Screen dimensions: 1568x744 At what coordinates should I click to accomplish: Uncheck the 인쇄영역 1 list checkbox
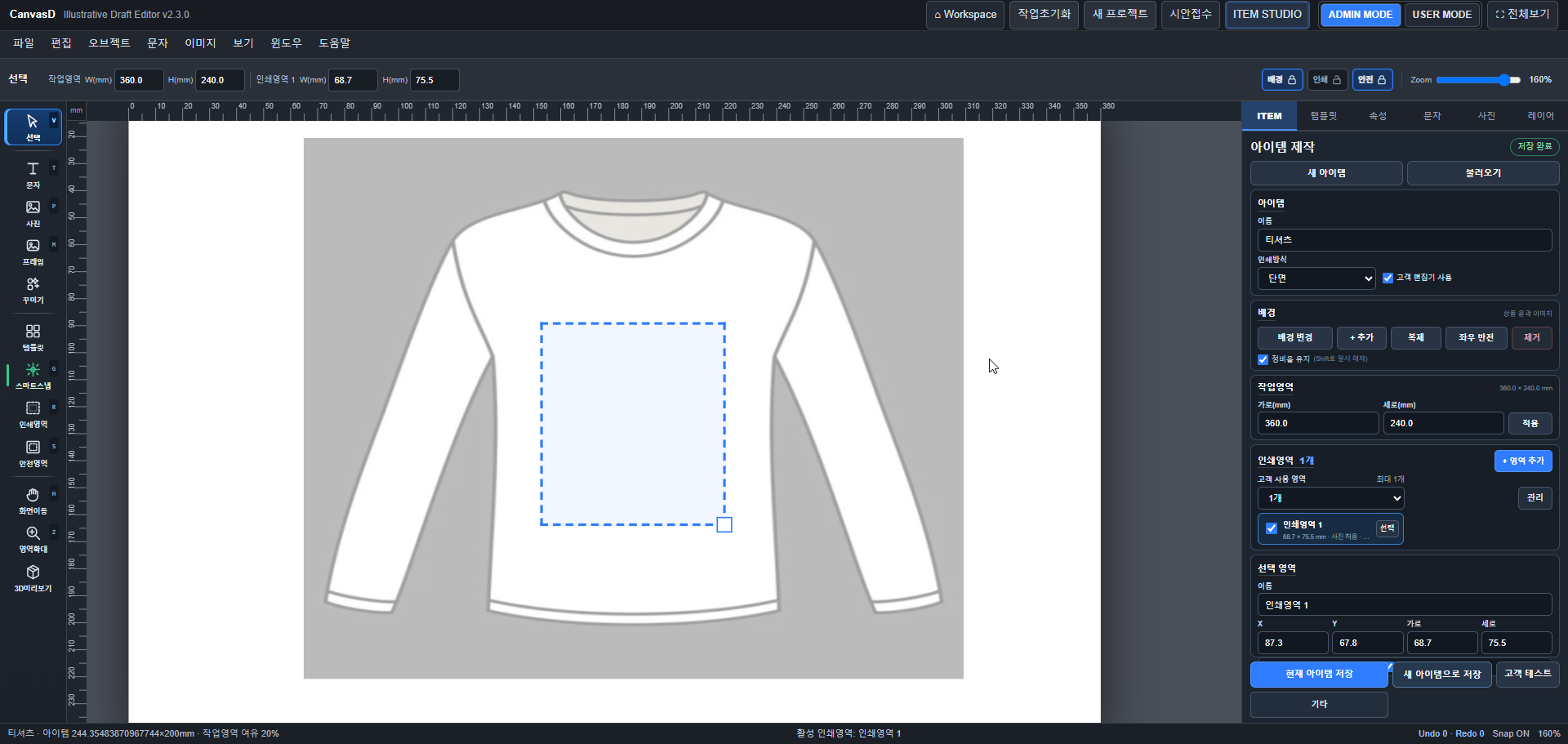coord(1271,528)
